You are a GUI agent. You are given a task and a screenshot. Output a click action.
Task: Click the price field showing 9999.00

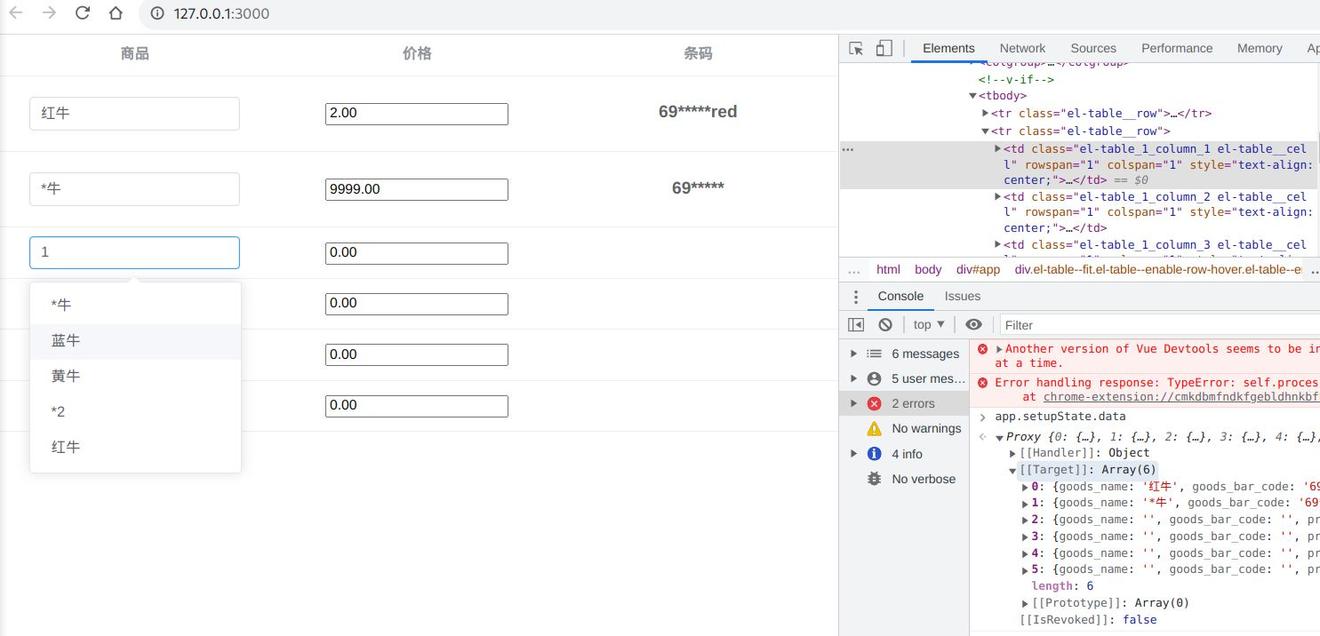point(416,188)
